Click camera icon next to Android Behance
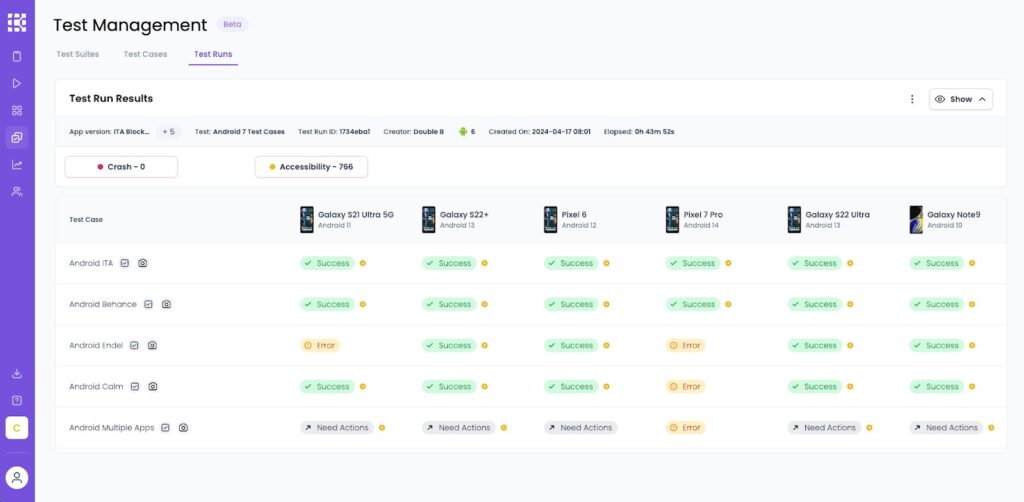 pyautogui.click(x=166, y=304)
